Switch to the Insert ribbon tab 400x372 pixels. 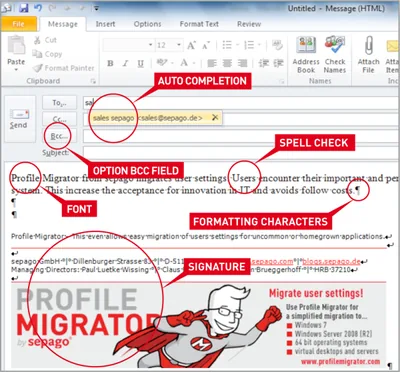pyautogui.click(x=105, y=24)
